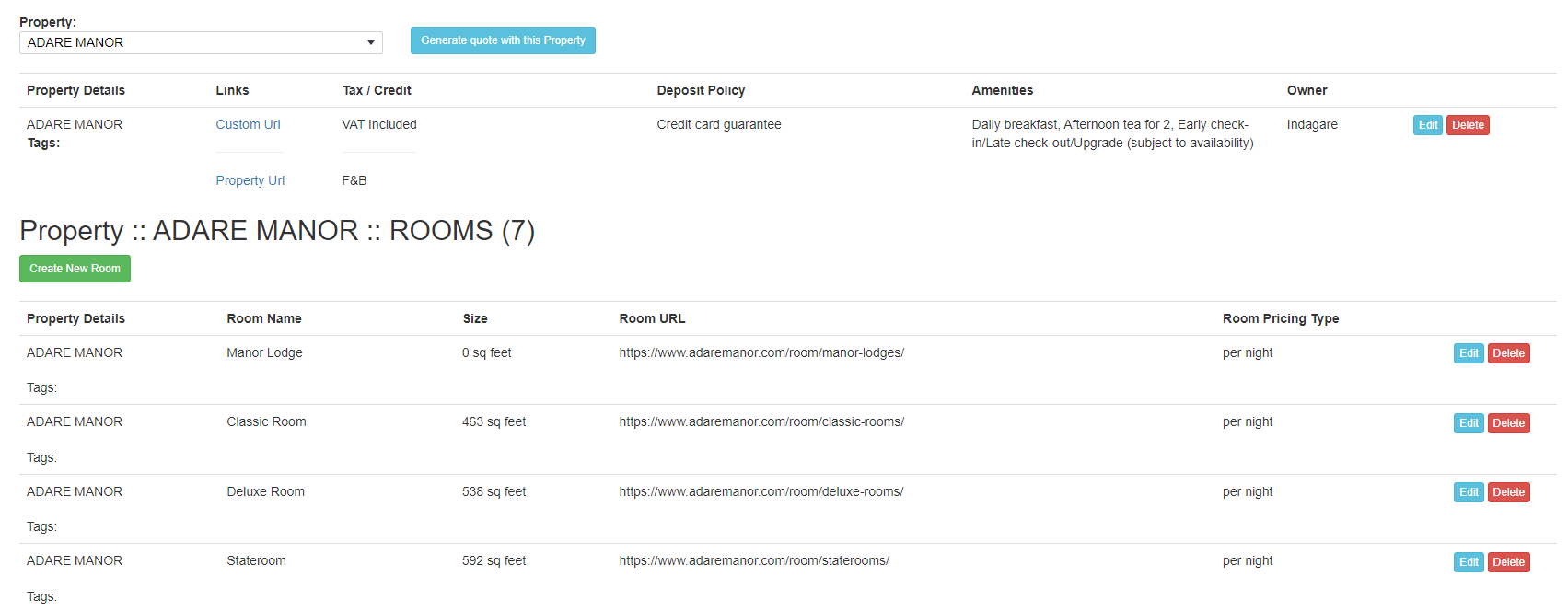1568x611 pixels.
Task: Delete the Classic Room entry
Action: [x=1509, y=423]
